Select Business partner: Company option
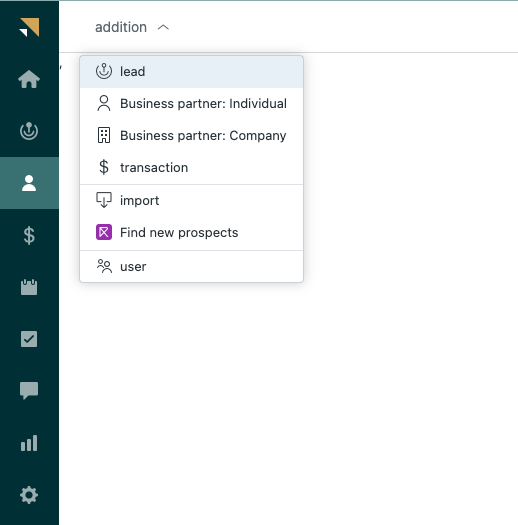 pyautogui.click(x=192, y=136)
